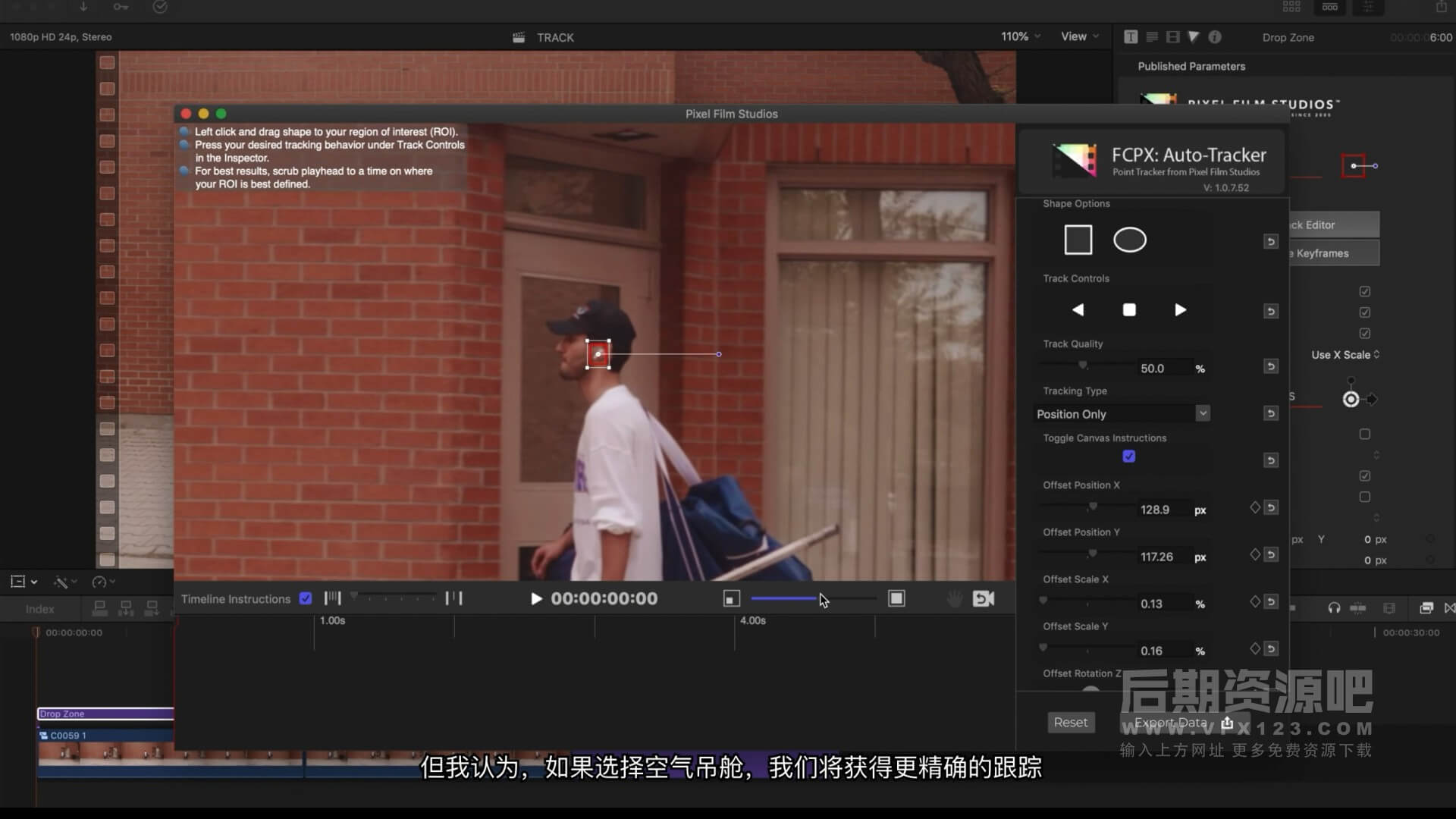Open the Info inspector tab

(x=1215, y=36)
